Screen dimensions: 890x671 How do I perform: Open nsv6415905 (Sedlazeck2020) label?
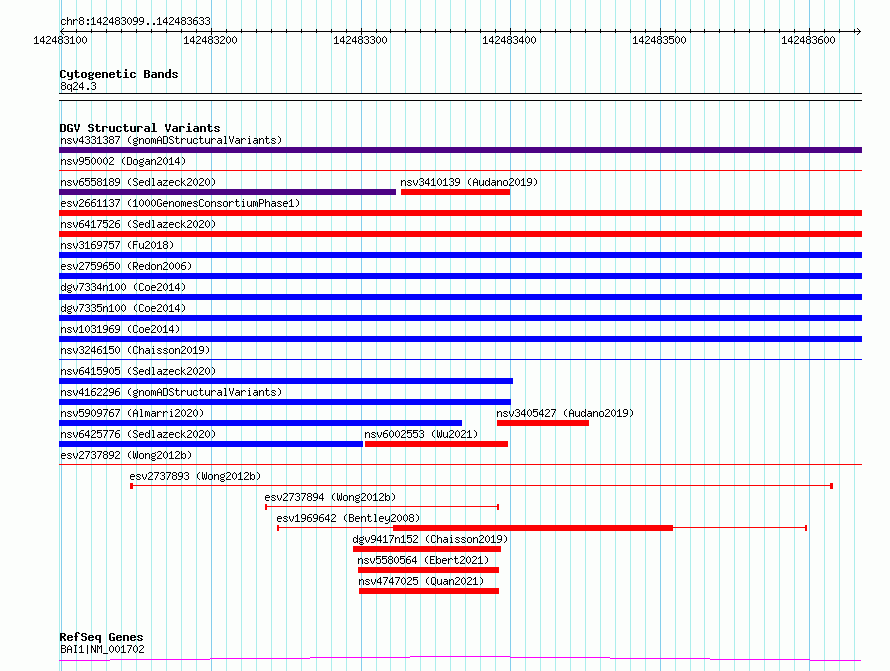(x=138, y=371)
